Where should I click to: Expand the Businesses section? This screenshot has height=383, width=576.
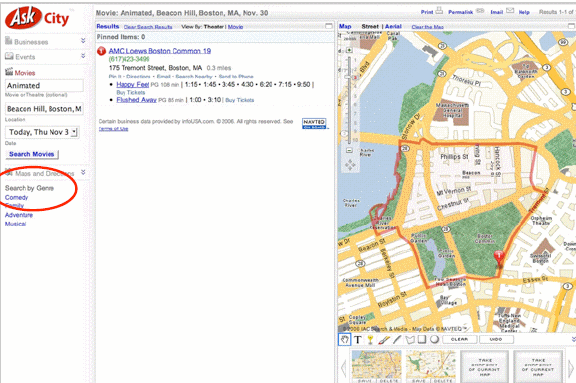point(83,41)
